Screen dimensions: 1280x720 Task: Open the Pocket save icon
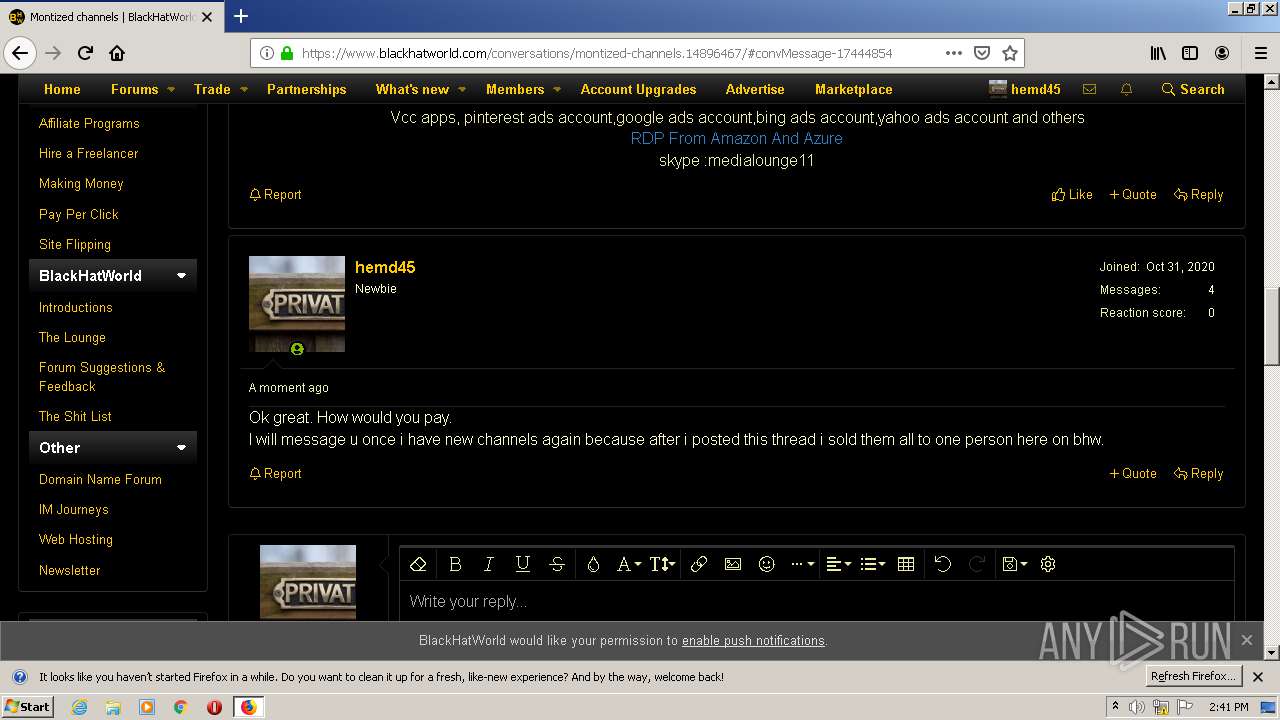click(x=982, y=53)
